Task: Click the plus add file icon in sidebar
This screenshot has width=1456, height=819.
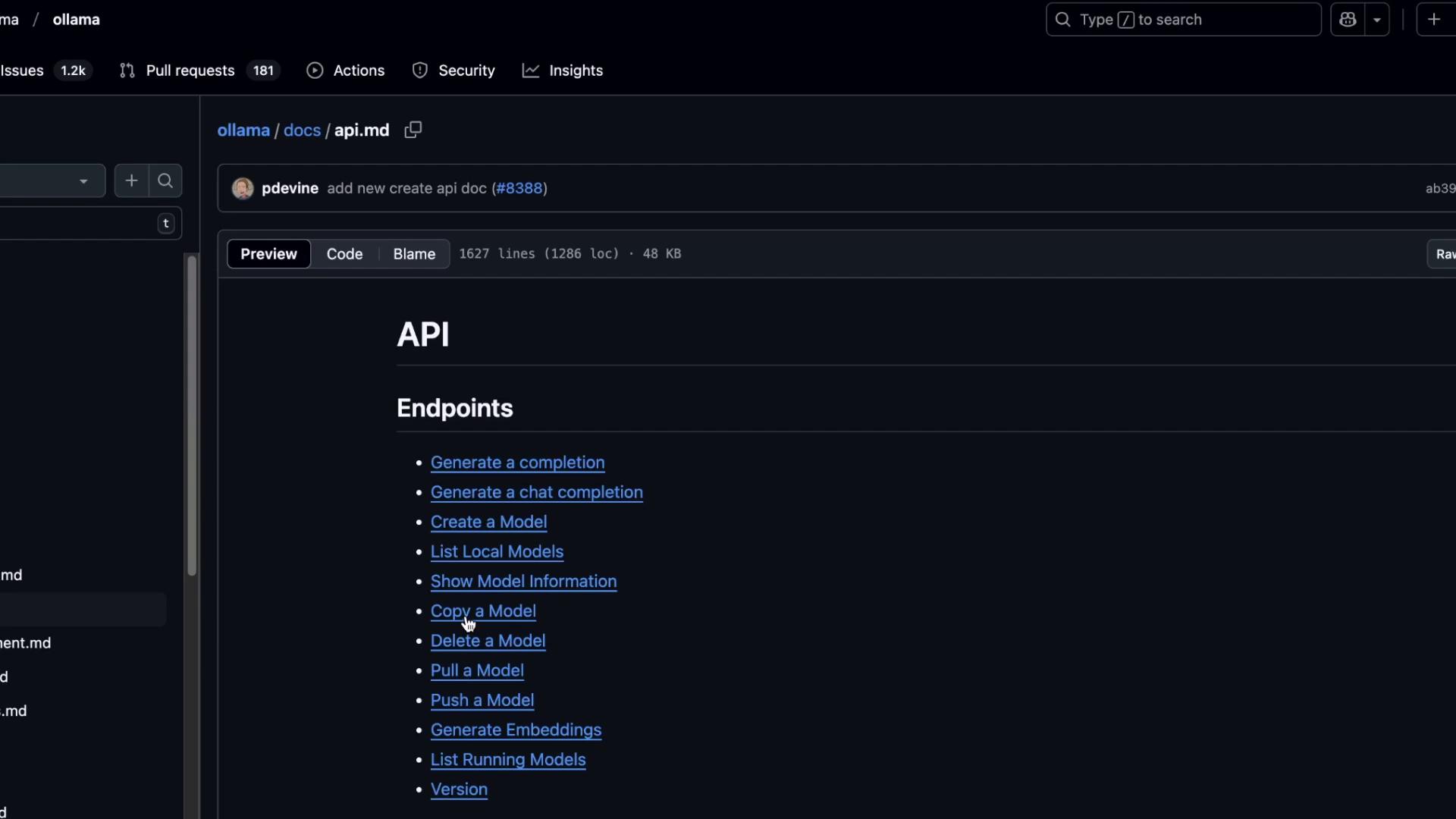Action: point(131,180)
